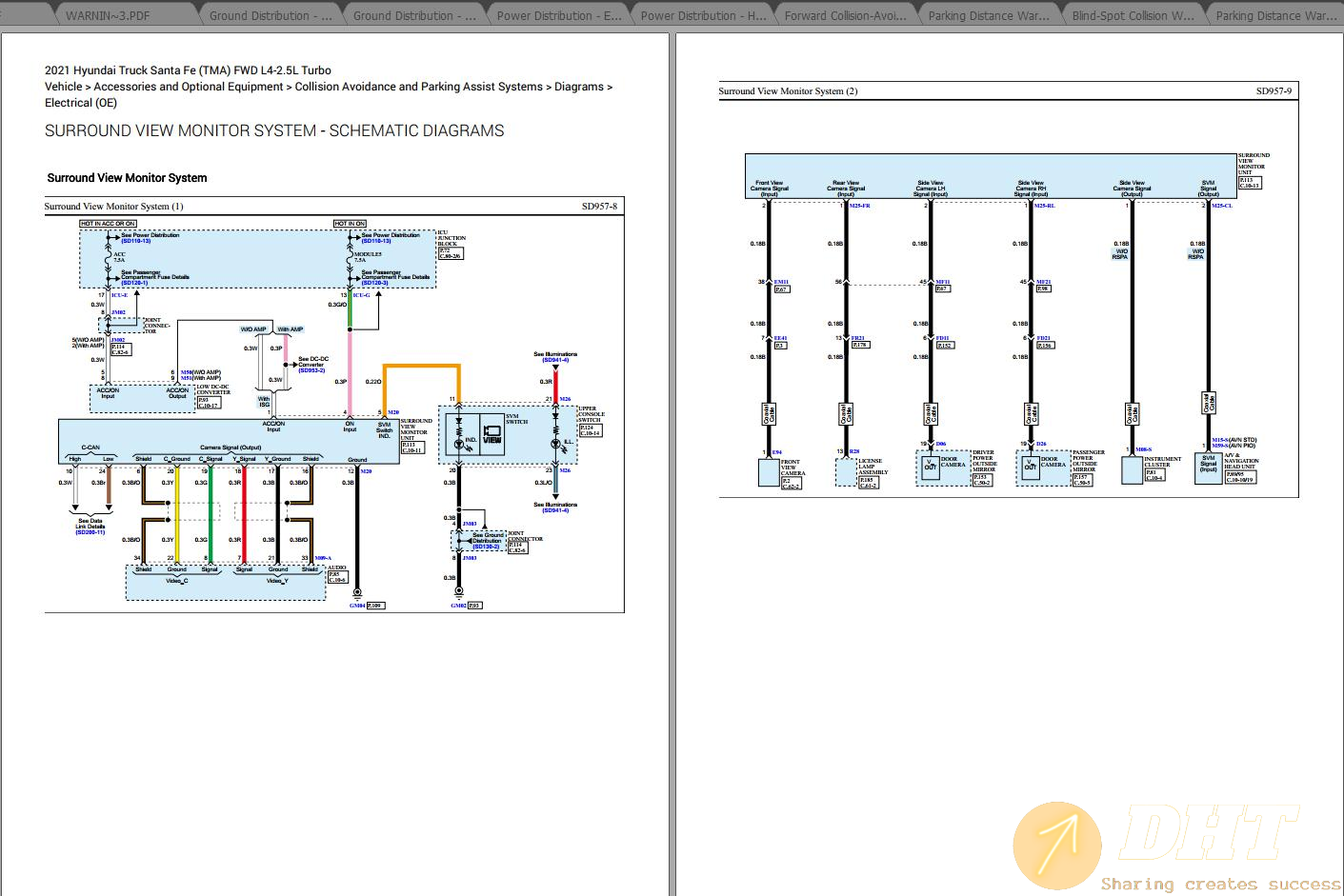Select the R28 license lamp connector
Screen dimensions: 1344x896
(x=854, y=451)
